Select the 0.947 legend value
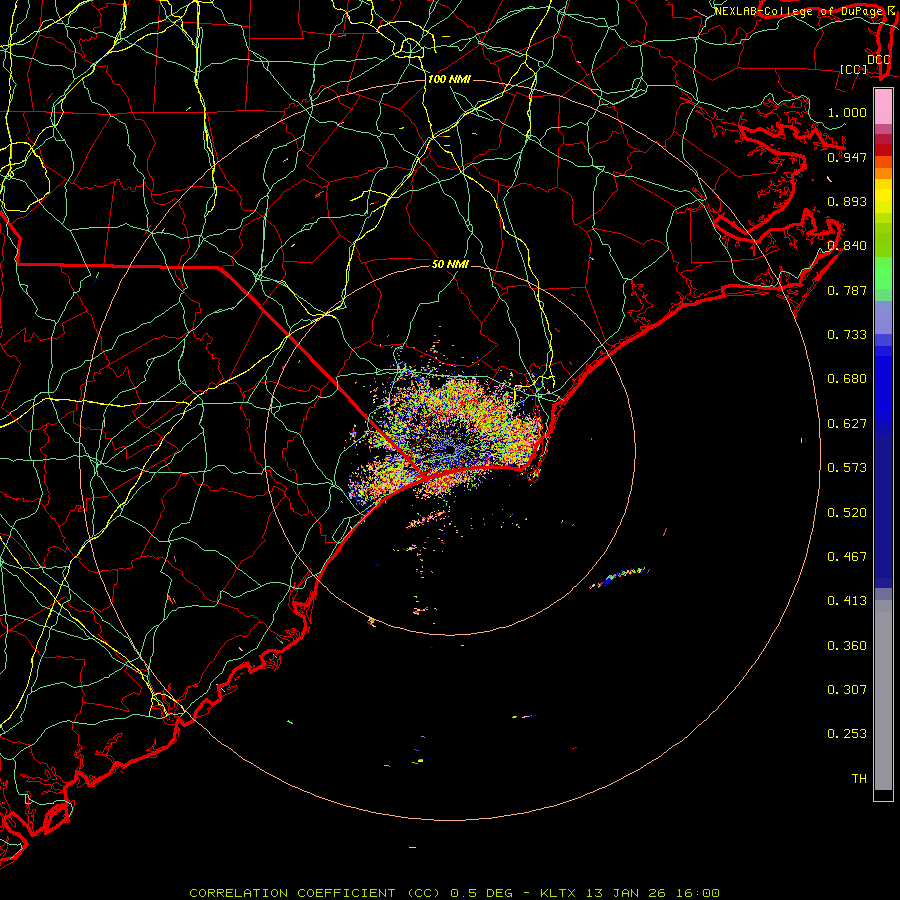Screen dimensions: 900x900 click(x=847, y=157)
